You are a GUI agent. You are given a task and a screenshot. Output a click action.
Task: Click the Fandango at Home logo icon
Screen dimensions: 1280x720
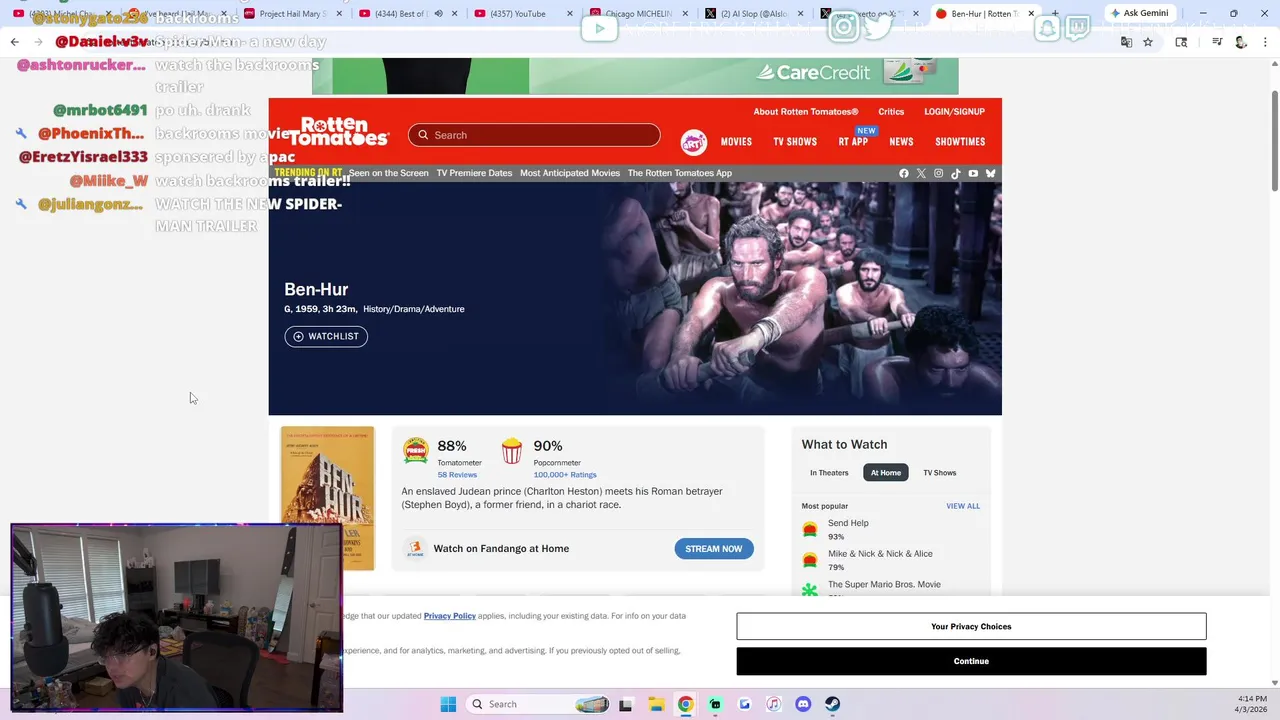coord(415,549)
